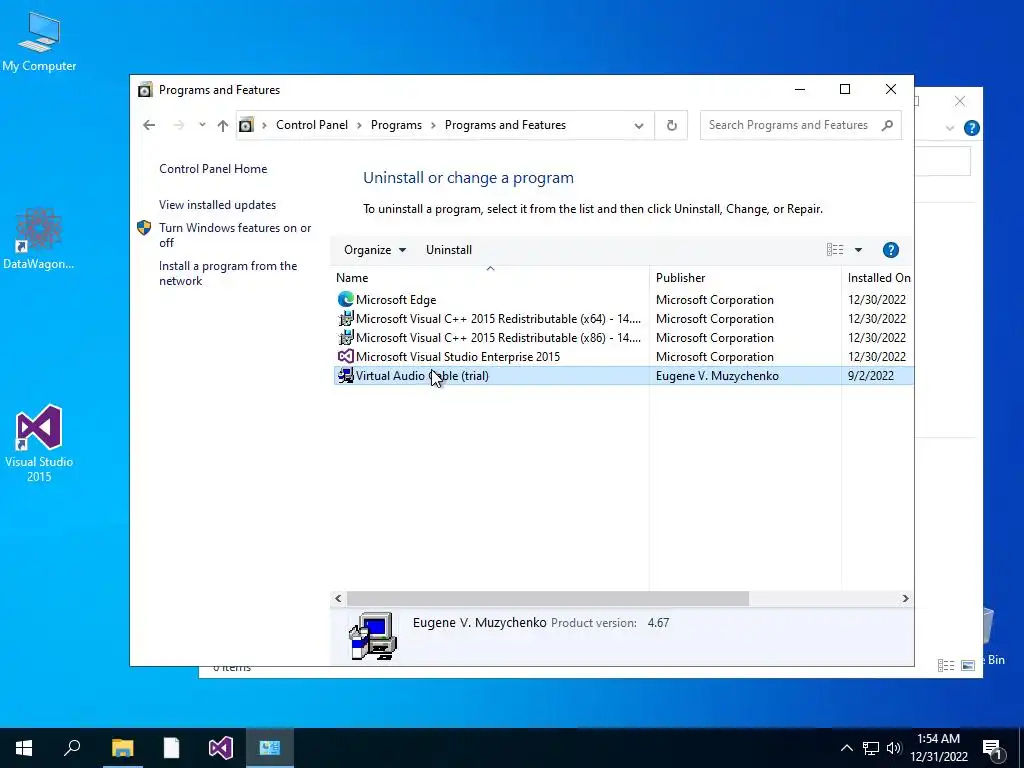Image resolution: width=1024 pixels, height=768 pixels.
Task: Open Visual Studio from taskbar
Action: (x=221, y=748)
